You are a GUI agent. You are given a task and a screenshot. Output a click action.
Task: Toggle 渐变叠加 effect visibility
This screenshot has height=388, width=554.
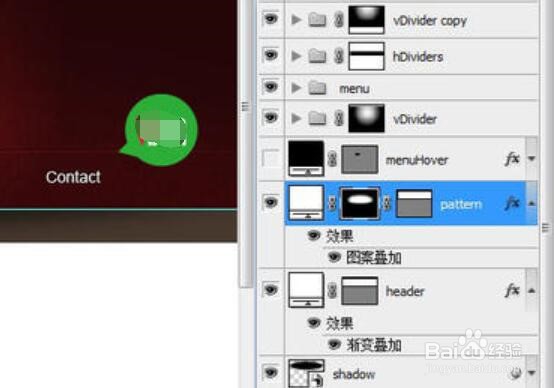334,344
